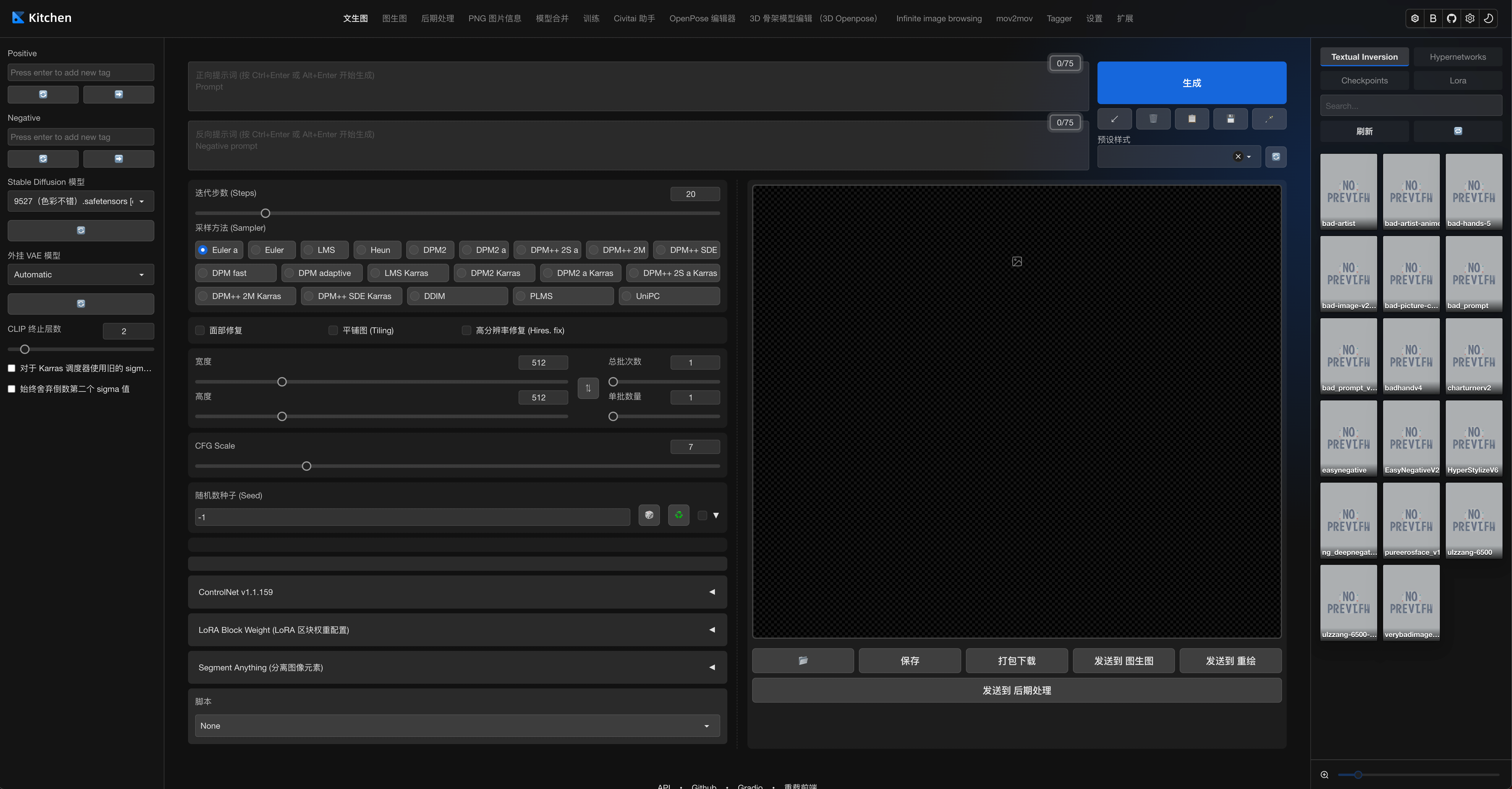Open the GitHub icon in the top bar
The width and height of the screenshot is (1512, 789).
pyautogui.click(x=1452, y=18)
